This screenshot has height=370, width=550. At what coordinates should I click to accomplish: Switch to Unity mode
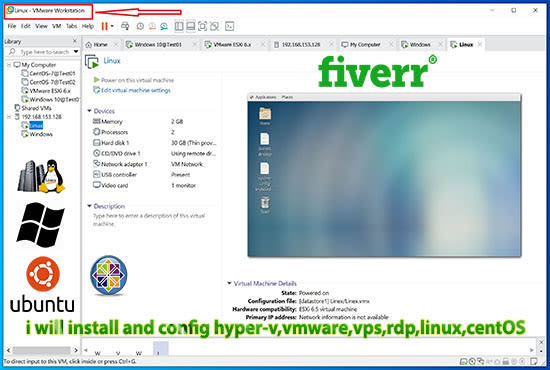[214, 26]
